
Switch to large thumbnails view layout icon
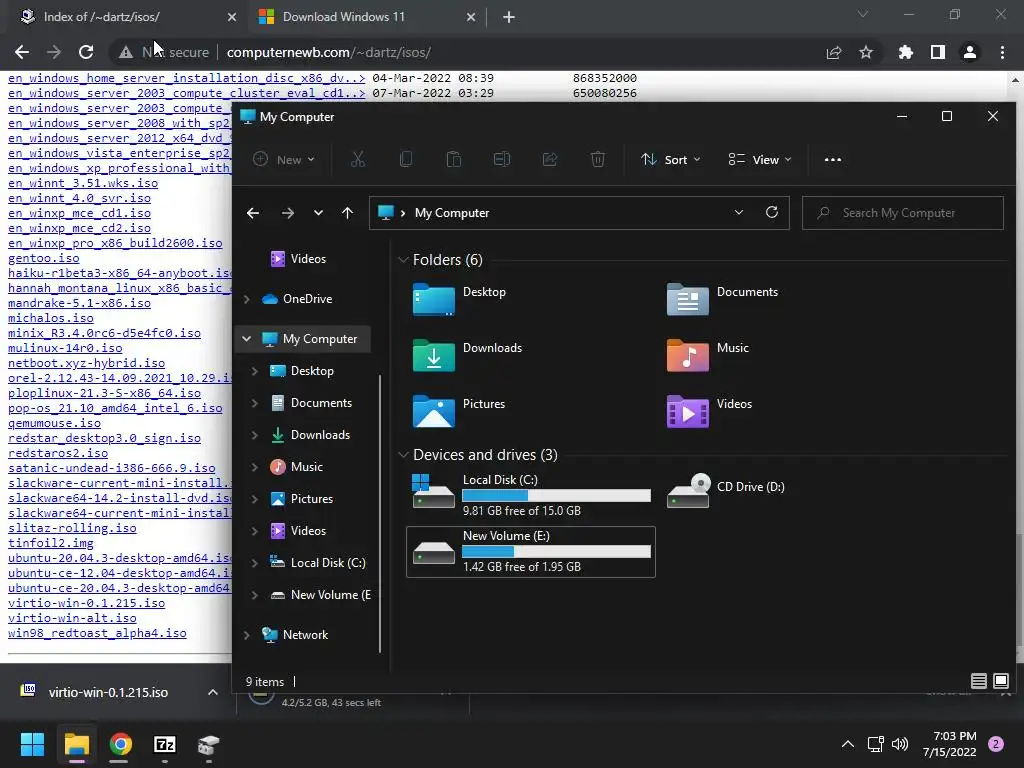click(1000, 681)
